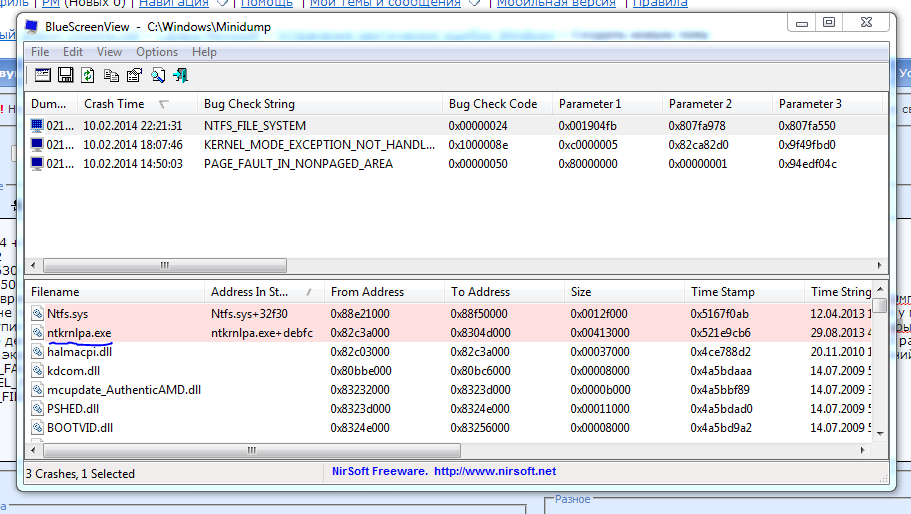The image size is (911, 514).
Task: Click Мои темы и сообщения link
Action: (385, 3)
